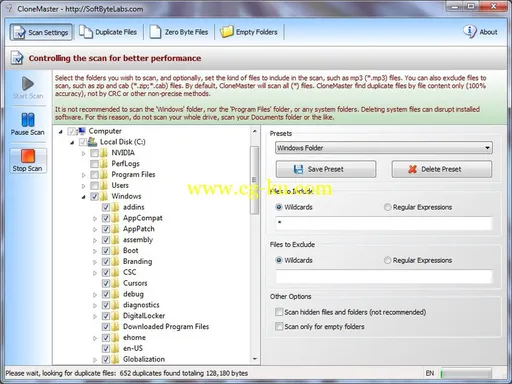Select the Branding folder name
The height and width of the screenshot is (384, 512).
click(x=137, y=261)
